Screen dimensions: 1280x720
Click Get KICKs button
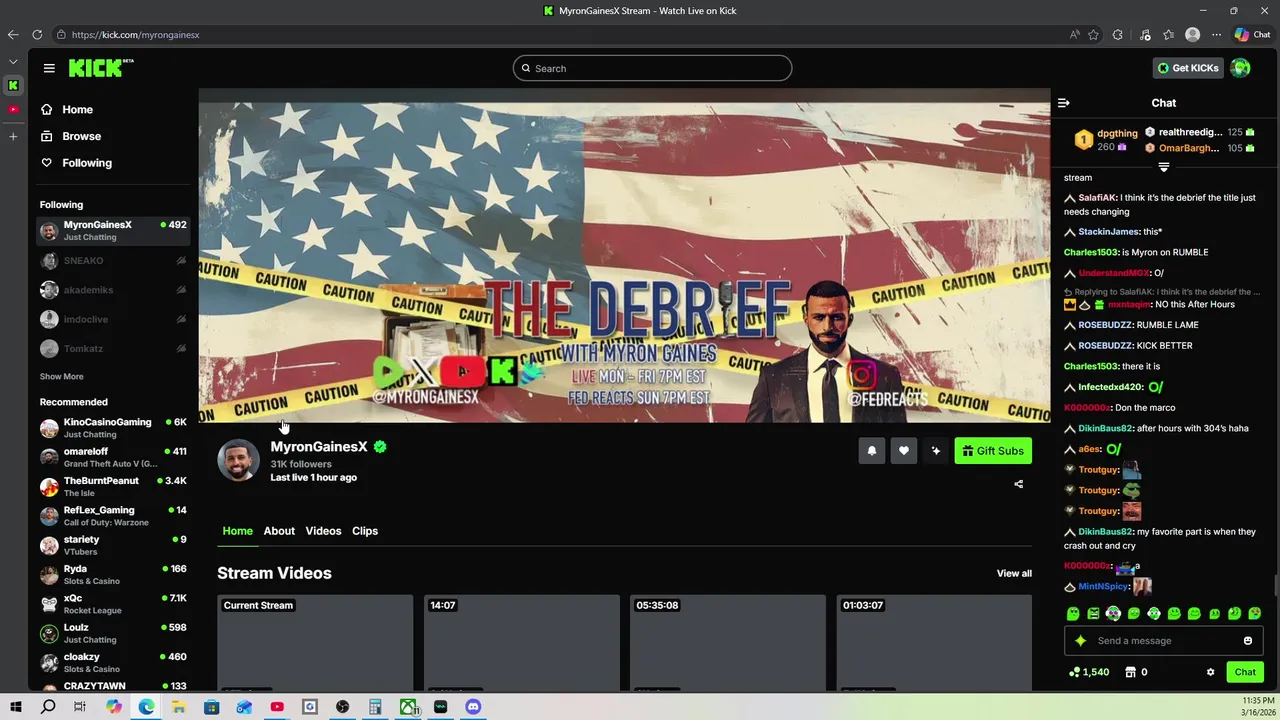[x=1188, y=68]
